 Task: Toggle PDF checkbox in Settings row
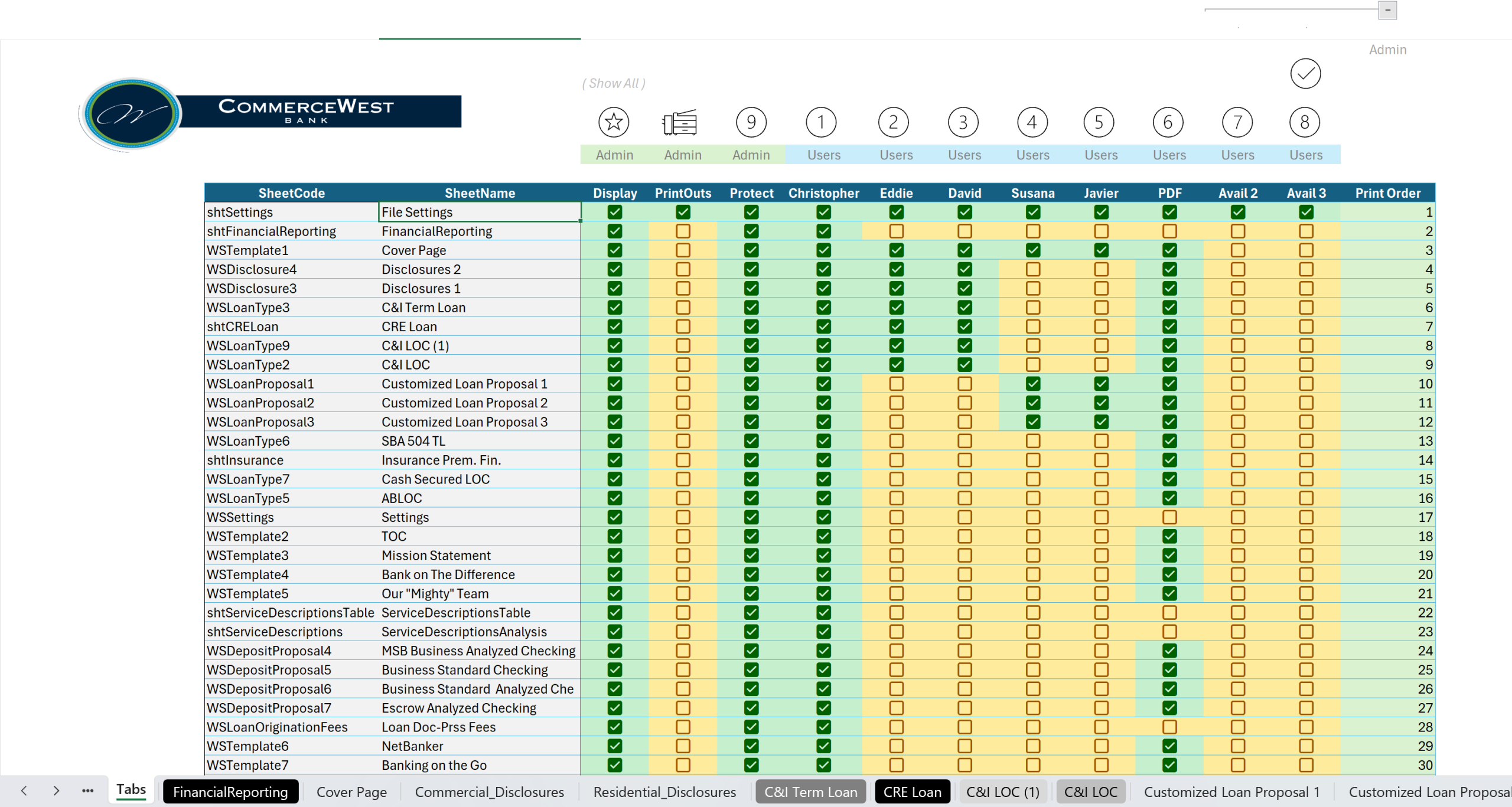coord(1169,517)
